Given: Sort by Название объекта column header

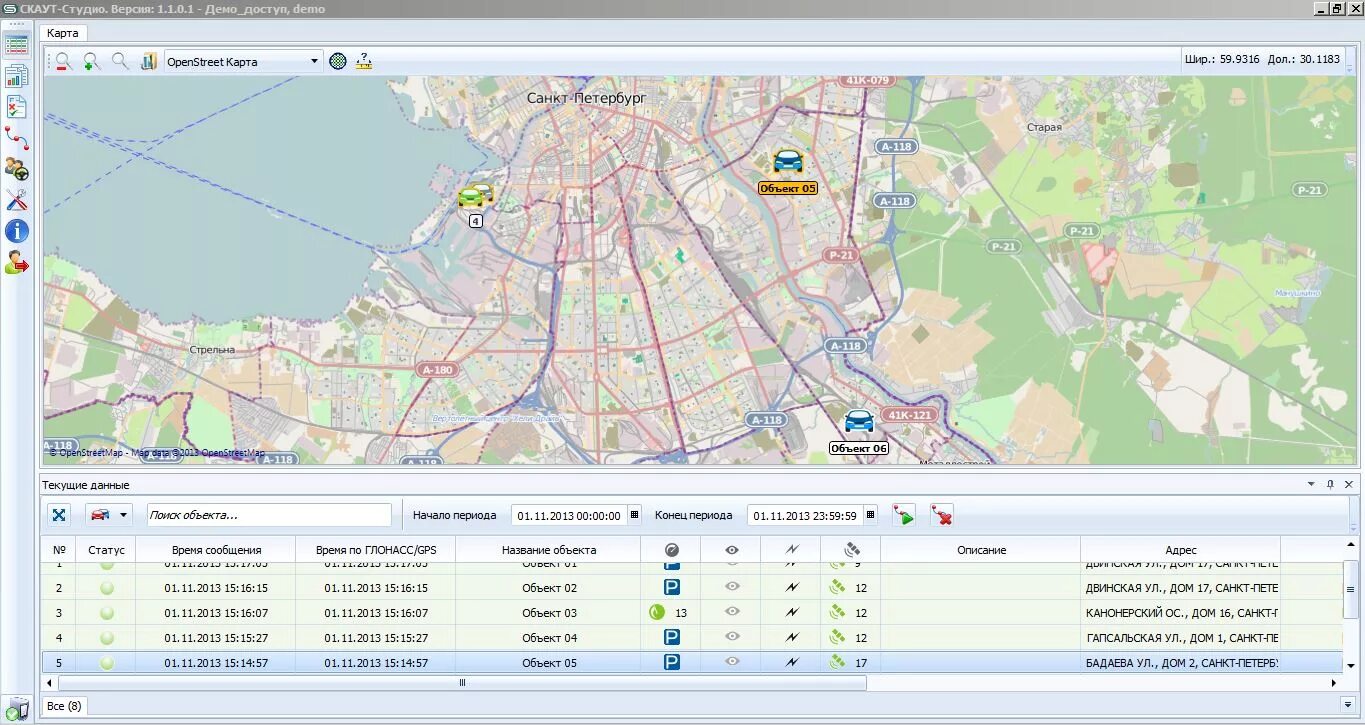Looking at the screenshot, I should point(549,550).
